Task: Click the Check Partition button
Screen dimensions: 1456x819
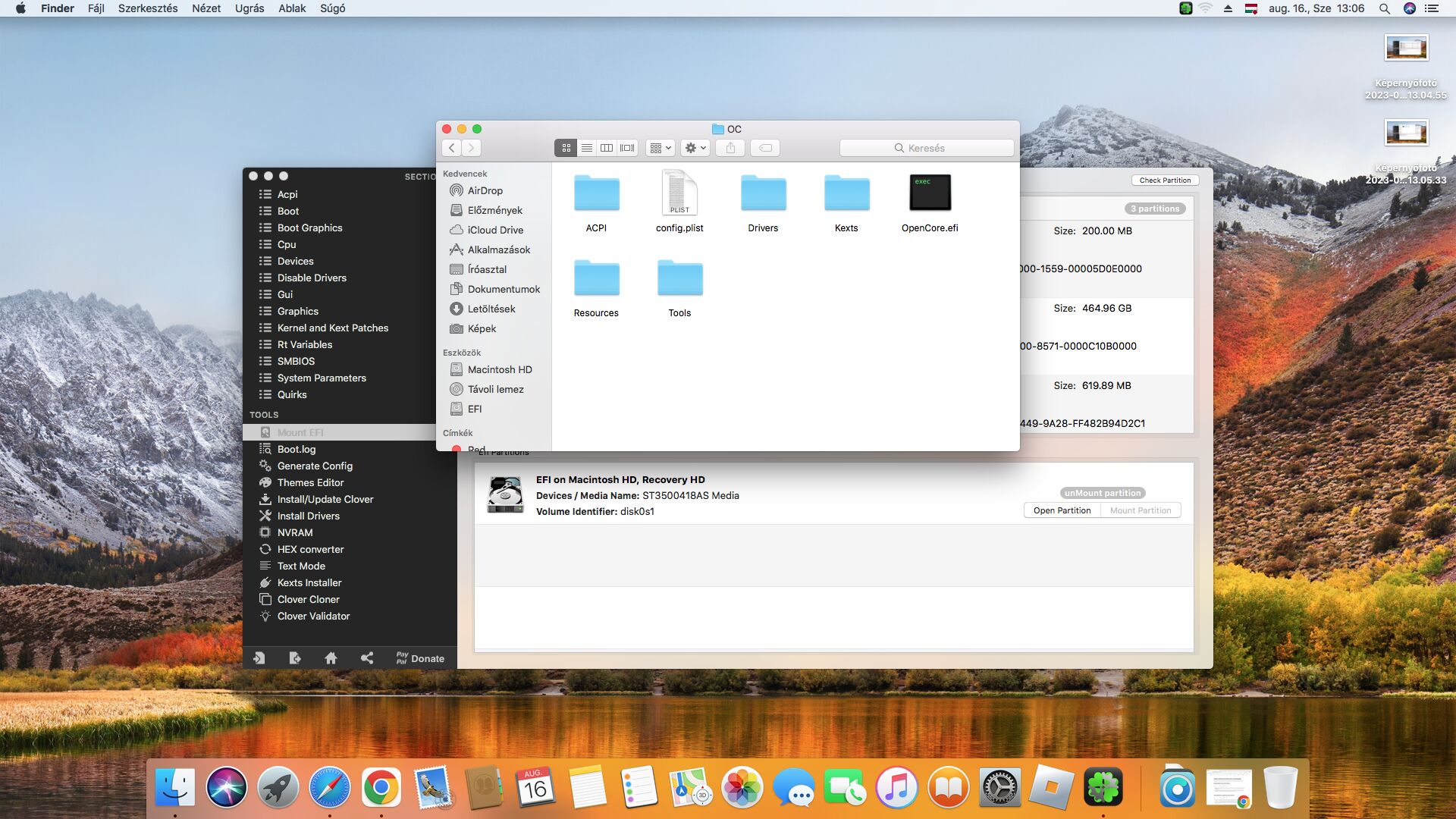Action: click(x=1165, y=180)
